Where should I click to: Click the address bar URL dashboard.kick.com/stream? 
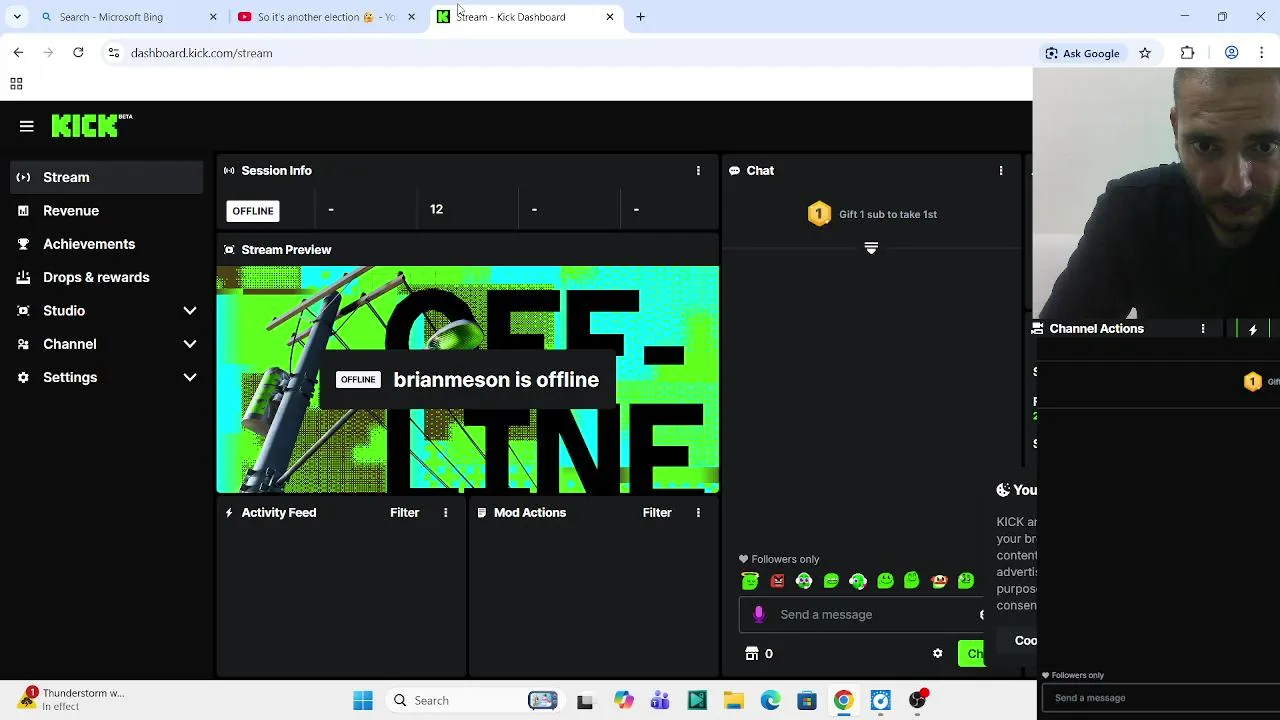pyautogui.click(x=202, y=53)
